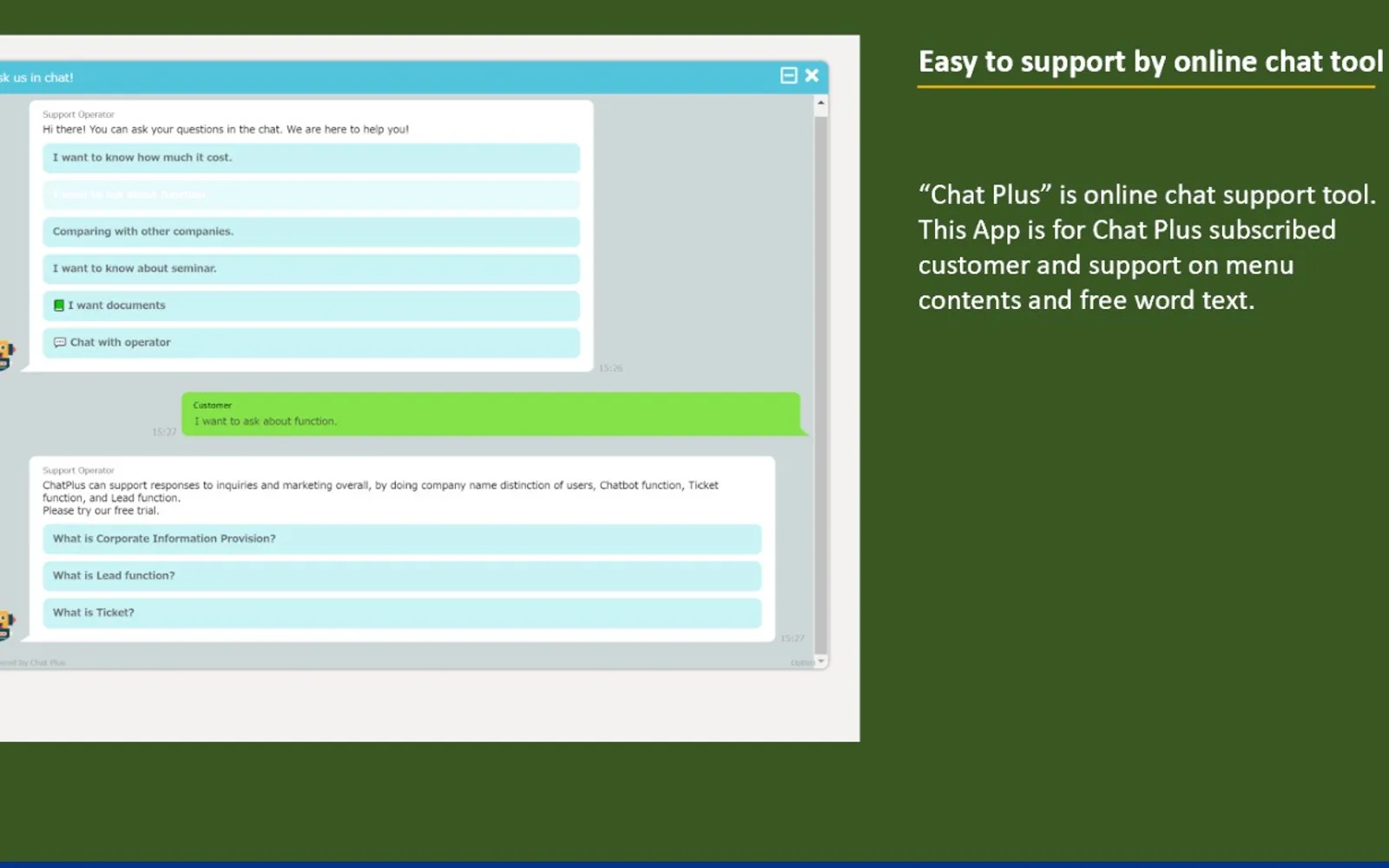Click the 'ask us in chat!' title text
The width and height of the screenshot is (1389, 868).
[x=36, y=77]
